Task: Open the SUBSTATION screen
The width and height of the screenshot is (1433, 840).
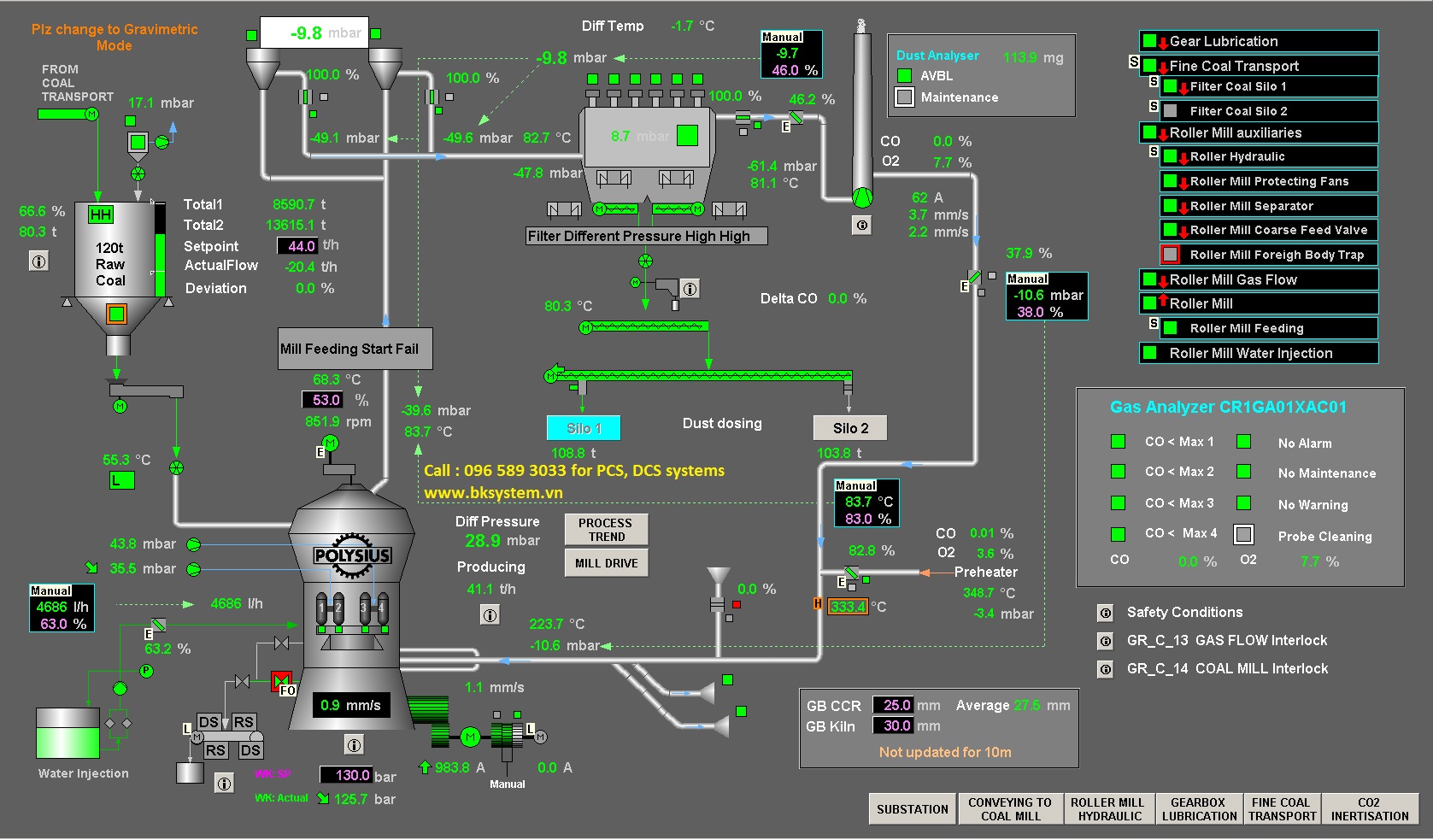Action: click(913, 808)
